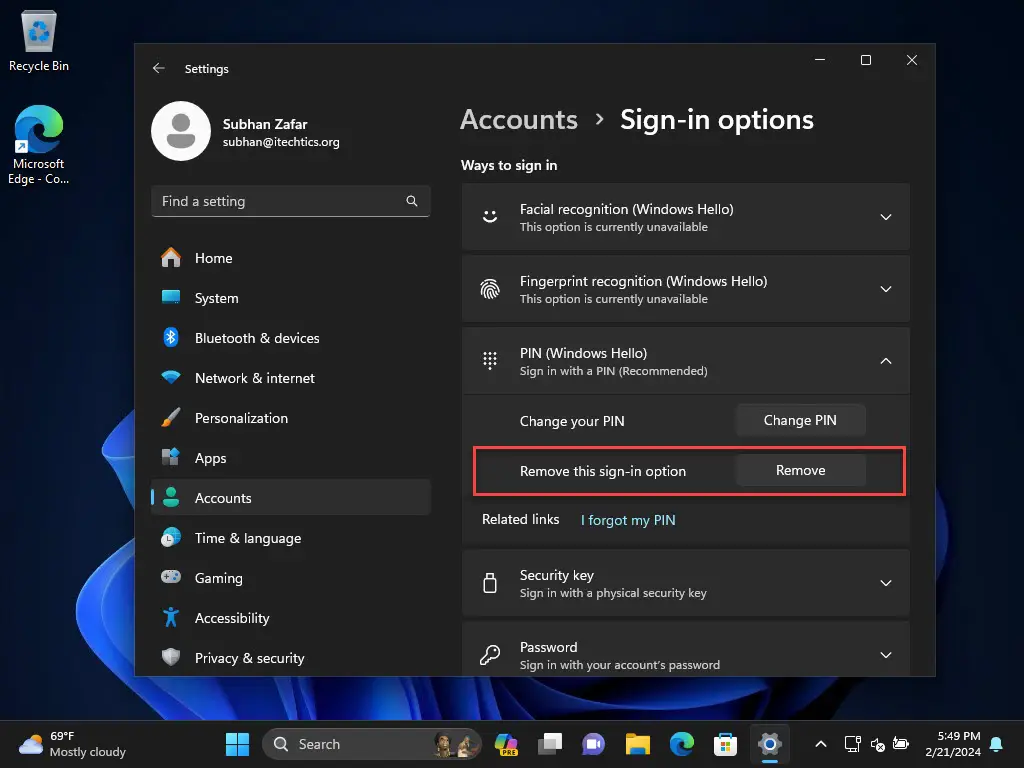Click the Gaming controller icon

point(171,577)
